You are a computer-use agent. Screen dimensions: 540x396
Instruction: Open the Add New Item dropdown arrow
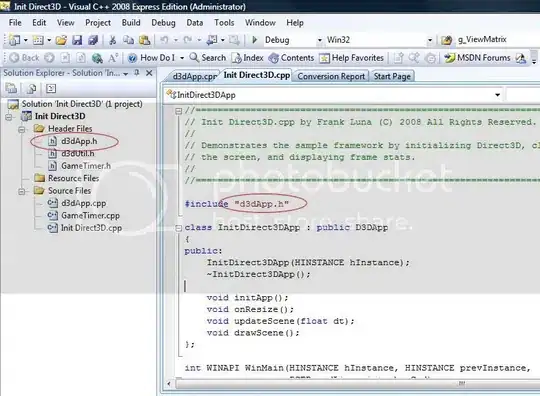point(49,40)
